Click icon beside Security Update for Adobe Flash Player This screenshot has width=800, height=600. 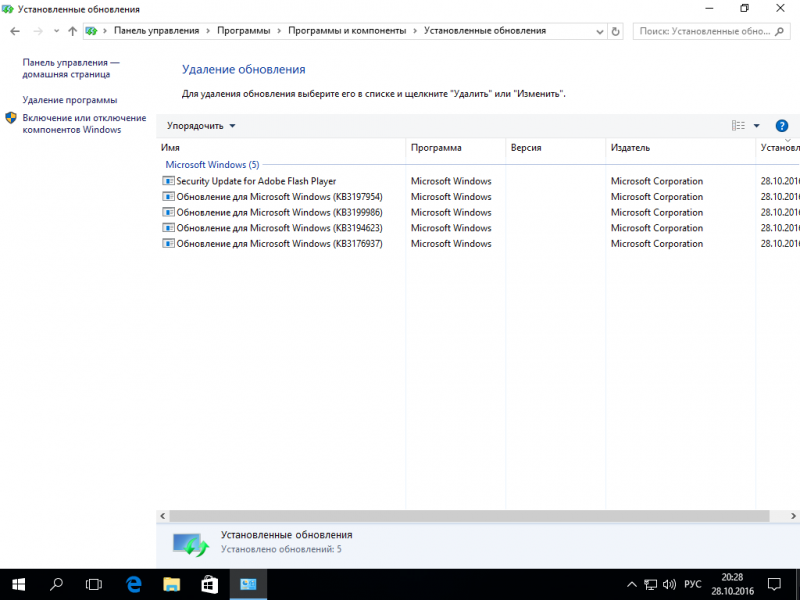(x=168, y=181)
